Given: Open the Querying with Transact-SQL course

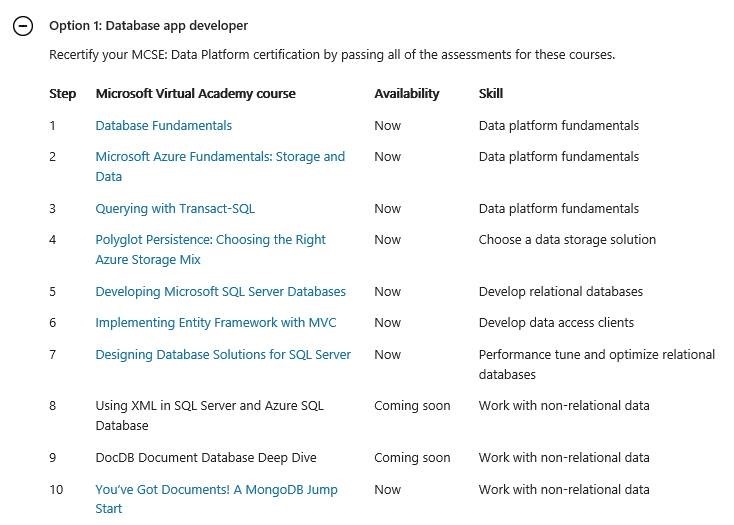Looking at the screenshot, I should tap(175, 209).
